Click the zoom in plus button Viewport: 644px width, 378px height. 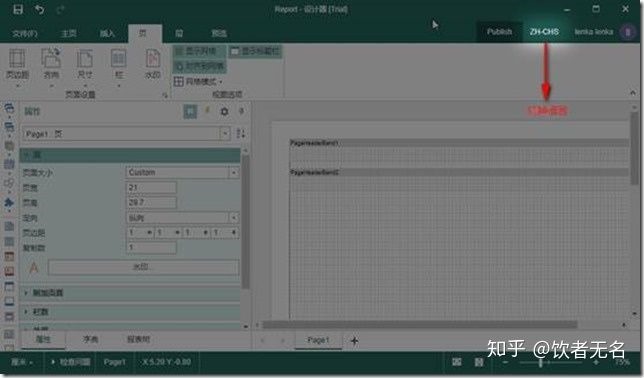pos(596,362)
